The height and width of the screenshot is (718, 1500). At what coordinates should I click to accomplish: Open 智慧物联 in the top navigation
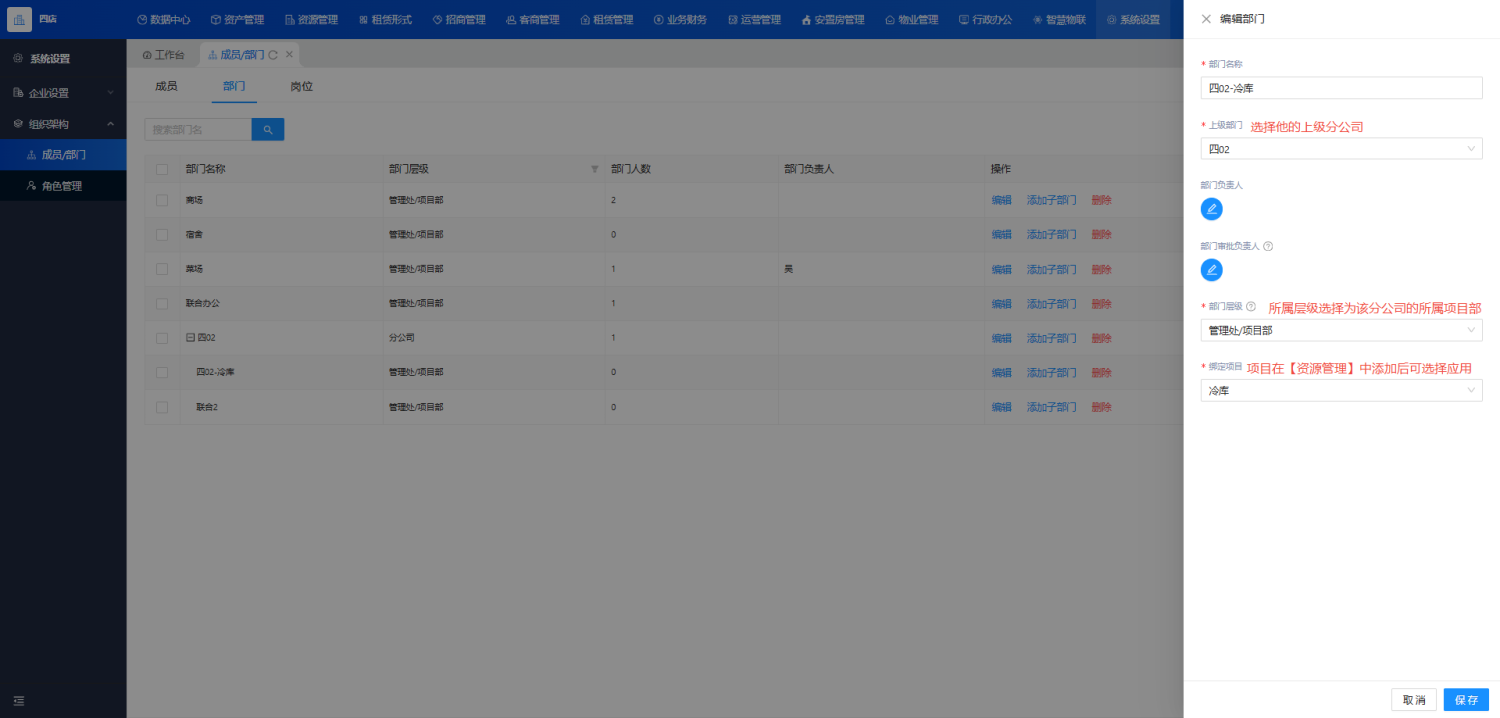1059,19
